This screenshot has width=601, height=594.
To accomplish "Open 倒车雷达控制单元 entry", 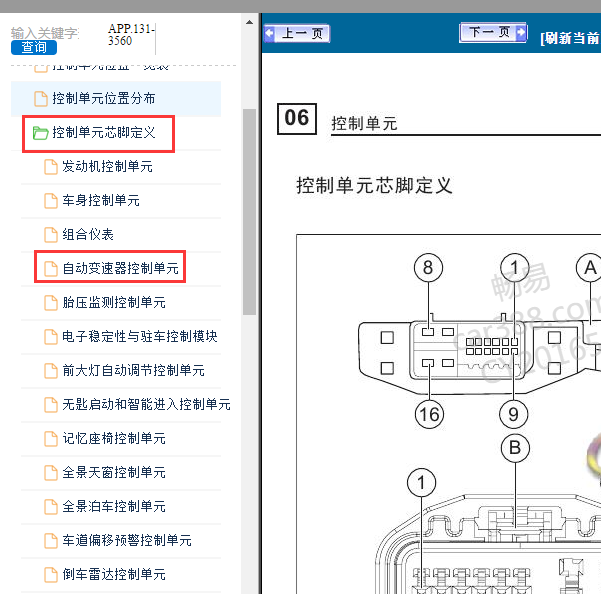I will [x=114, y=574].
